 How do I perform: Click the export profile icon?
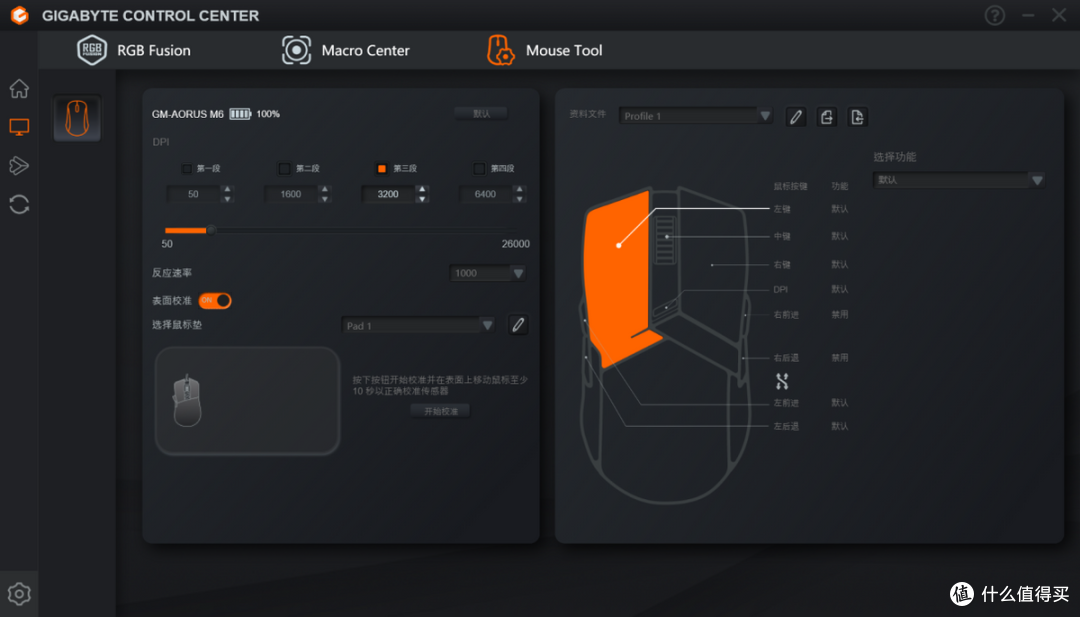tap(858, 116)
